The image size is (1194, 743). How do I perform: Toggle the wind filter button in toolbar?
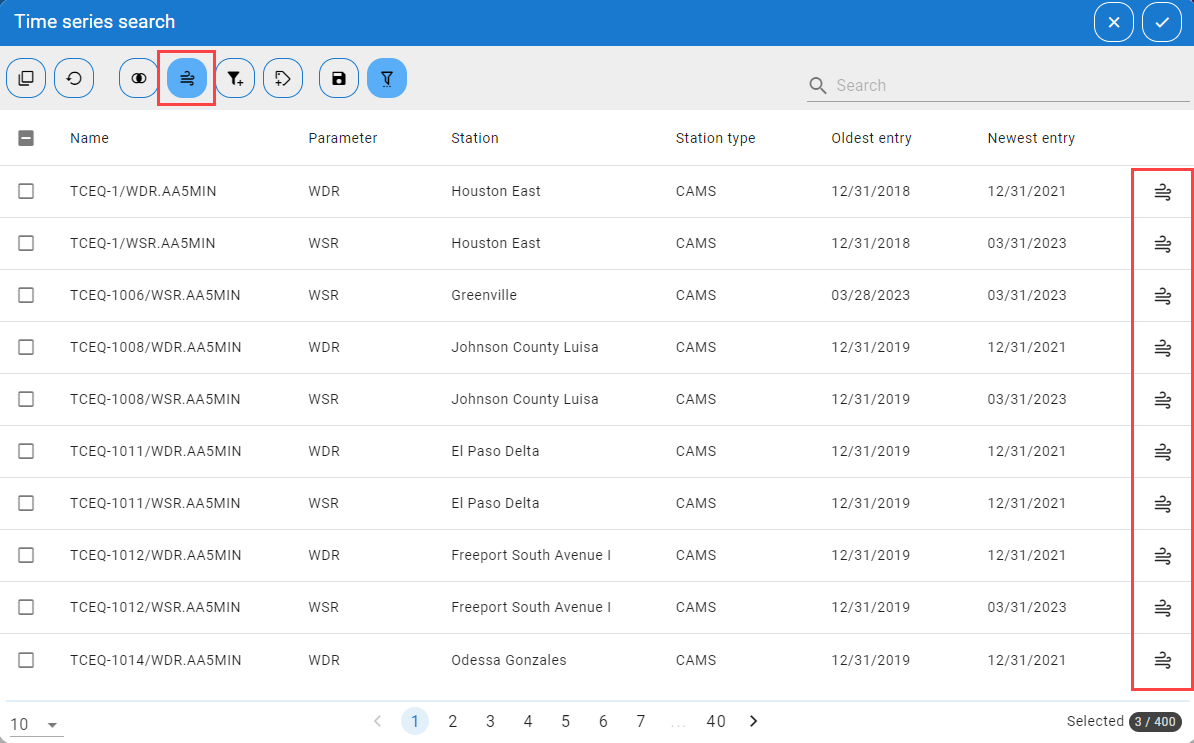click(187, 78)
